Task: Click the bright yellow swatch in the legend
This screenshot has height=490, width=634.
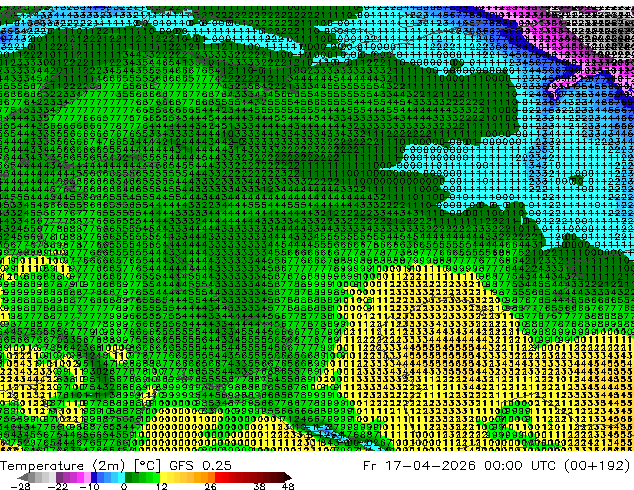Action: (163, 477)
